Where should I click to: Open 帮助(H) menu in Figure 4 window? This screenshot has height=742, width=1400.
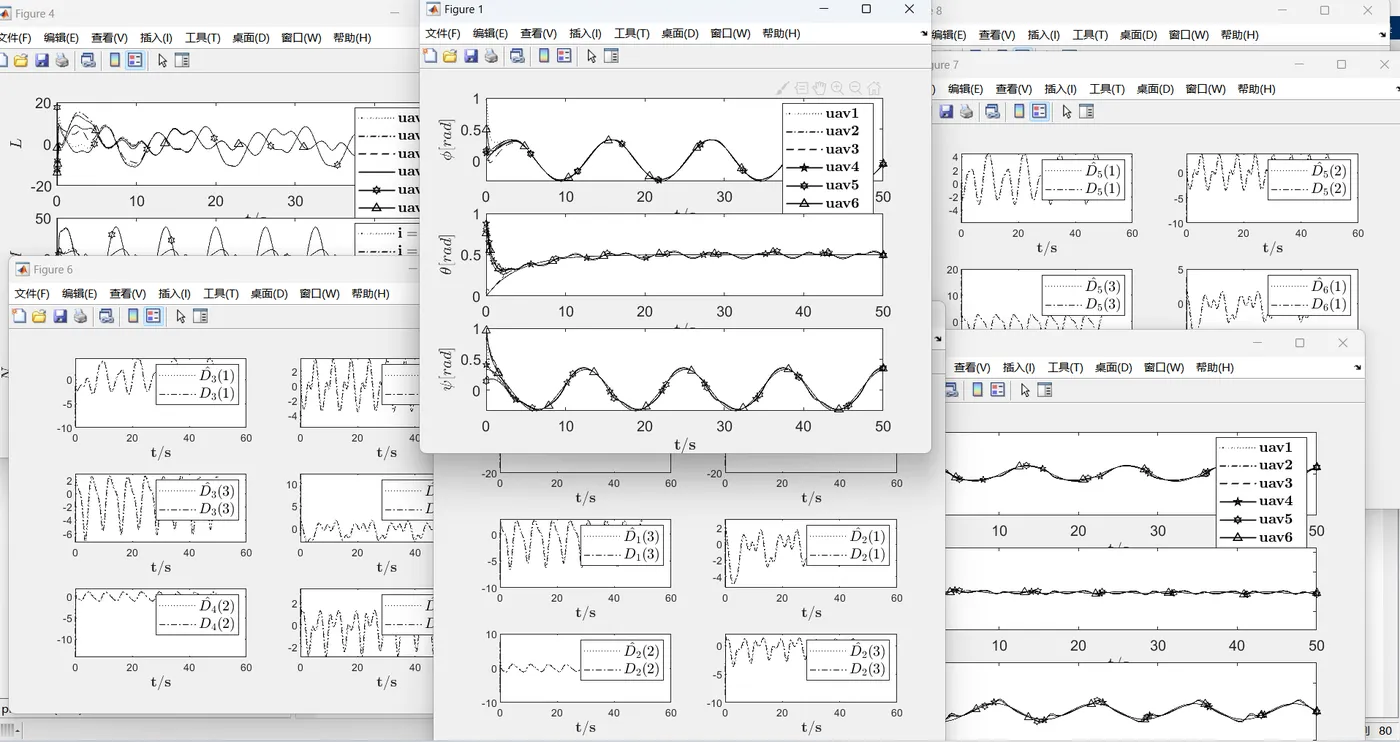click(352, 38)
